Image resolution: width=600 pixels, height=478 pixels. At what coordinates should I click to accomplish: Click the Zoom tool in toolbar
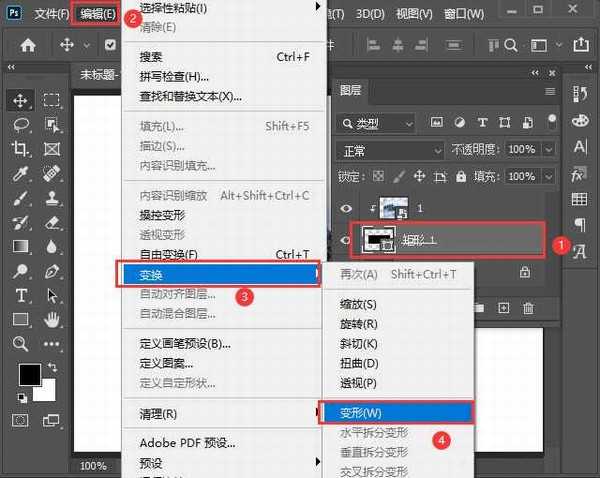pyautogui.click(x=21, y=343)
